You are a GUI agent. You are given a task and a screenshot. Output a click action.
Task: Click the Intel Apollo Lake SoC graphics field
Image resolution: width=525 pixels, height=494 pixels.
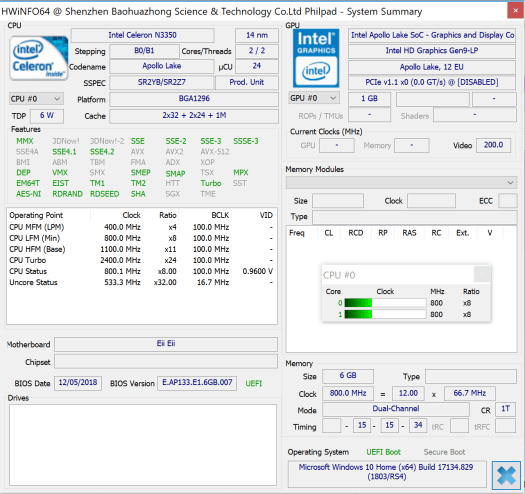click(432, 35)
